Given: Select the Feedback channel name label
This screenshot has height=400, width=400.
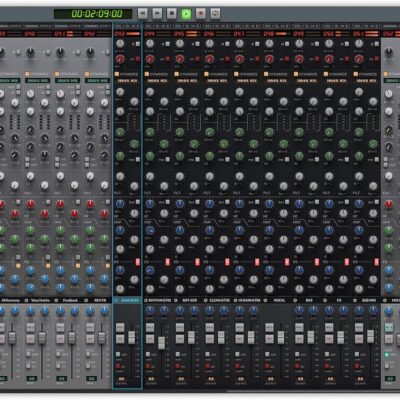Looking at the screenshot, I should (70, 300).
